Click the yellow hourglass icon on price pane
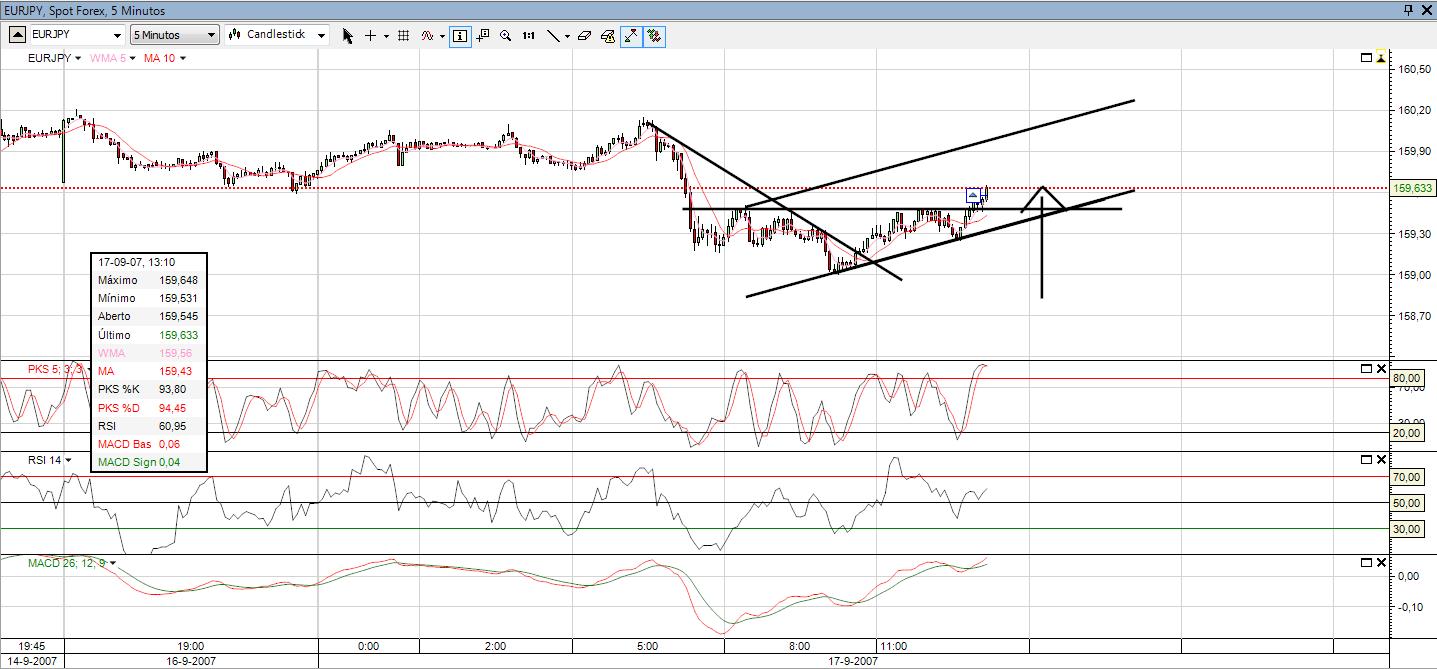1437x669 pixels. click(x=1381, y=58)
